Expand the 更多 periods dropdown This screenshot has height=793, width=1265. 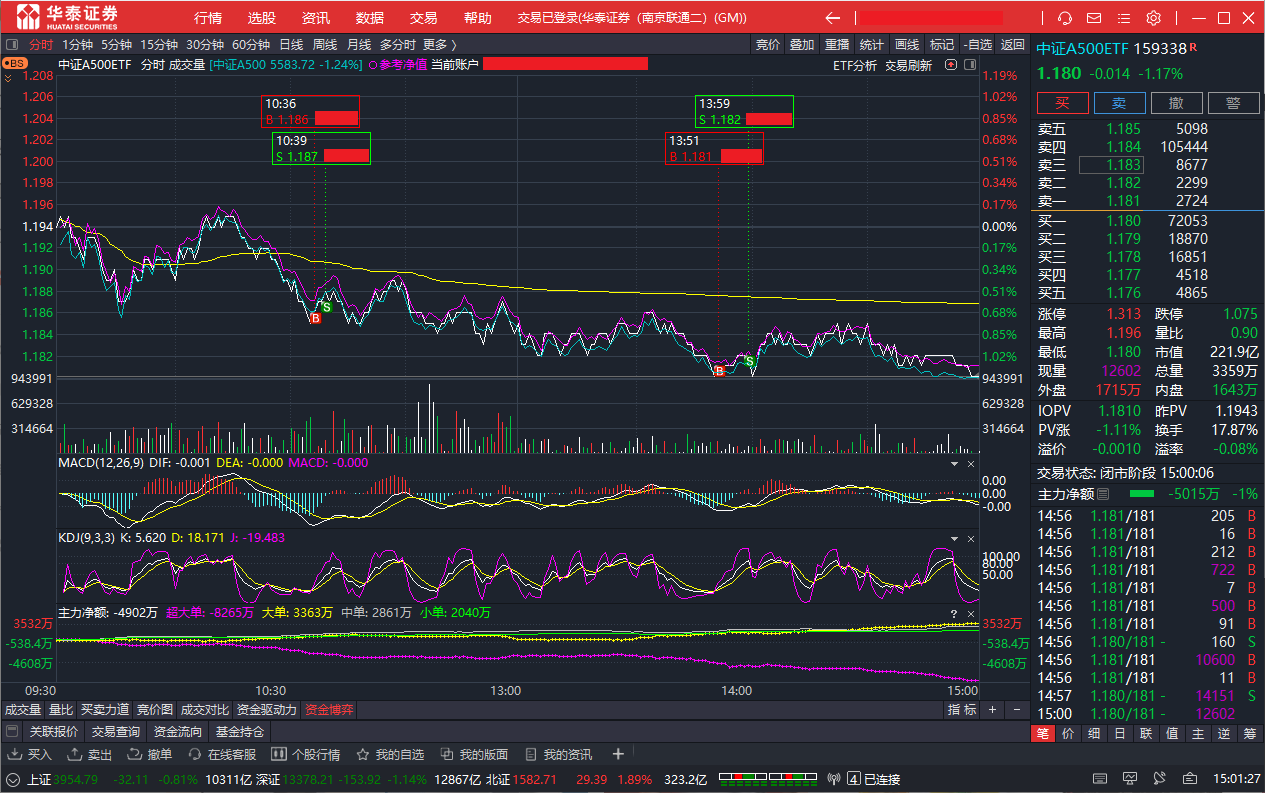click(x=439, y=44)
